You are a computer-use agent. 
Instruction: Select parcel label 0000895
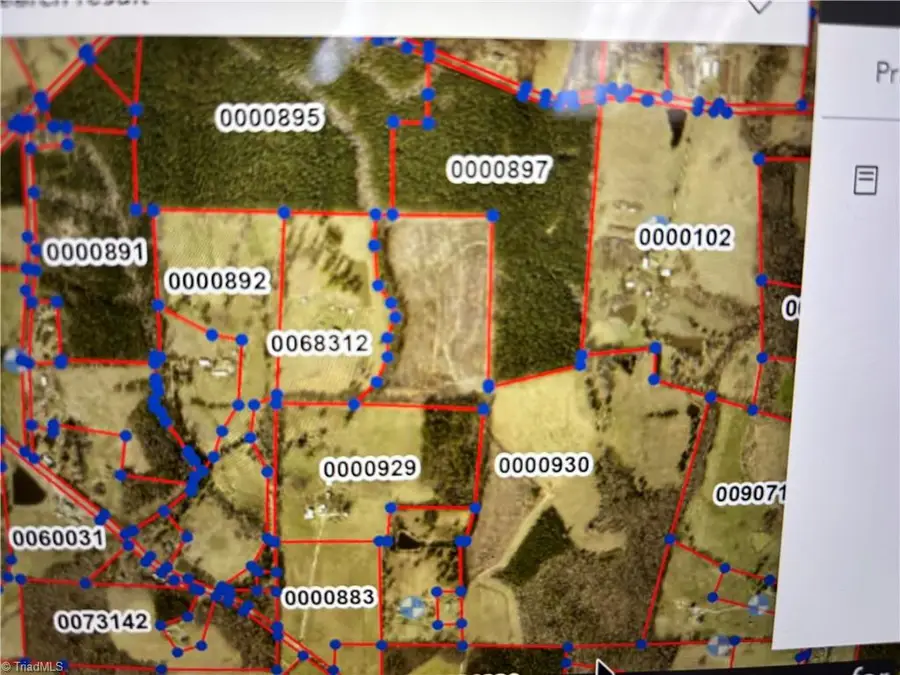(x=270, y=118)
